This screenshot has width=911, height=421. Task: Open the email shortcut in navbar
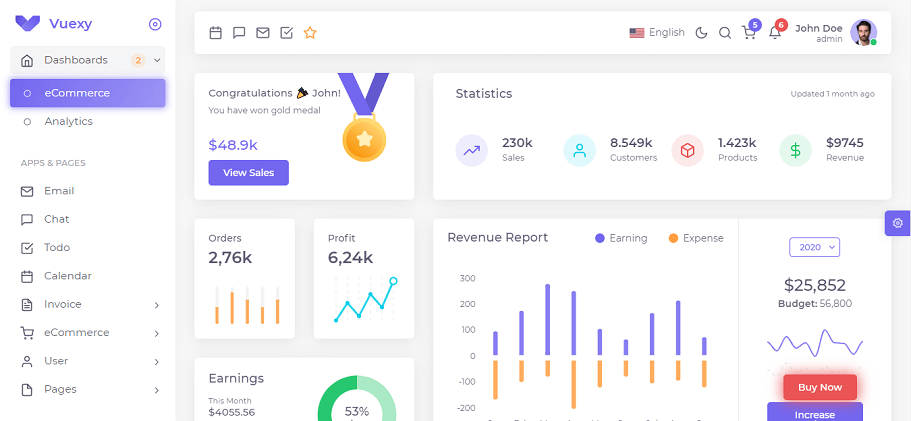(x=263, y=33)
